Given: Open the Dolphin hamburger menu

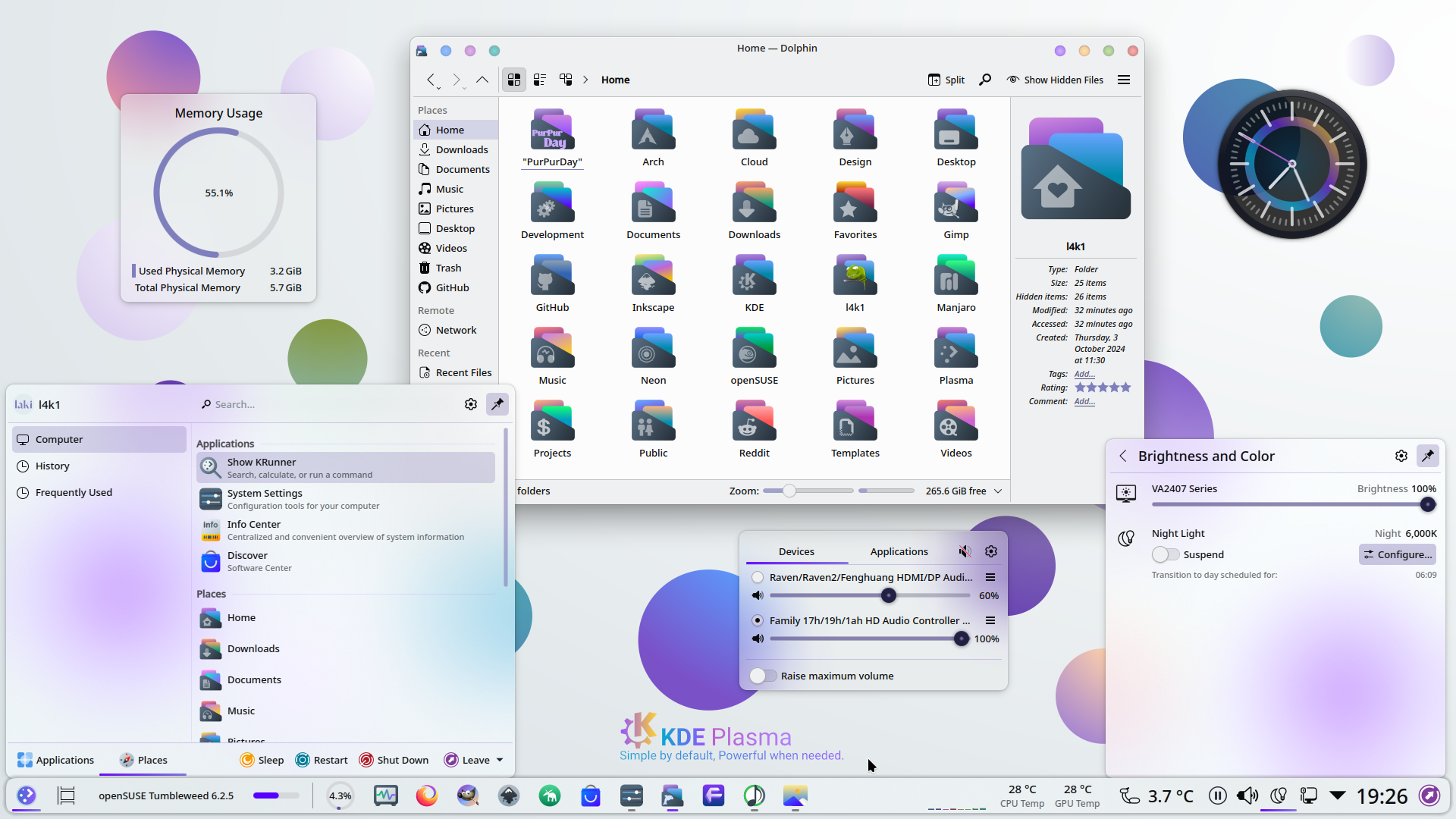Looking at the screenshot, I should coord(1124,80).
